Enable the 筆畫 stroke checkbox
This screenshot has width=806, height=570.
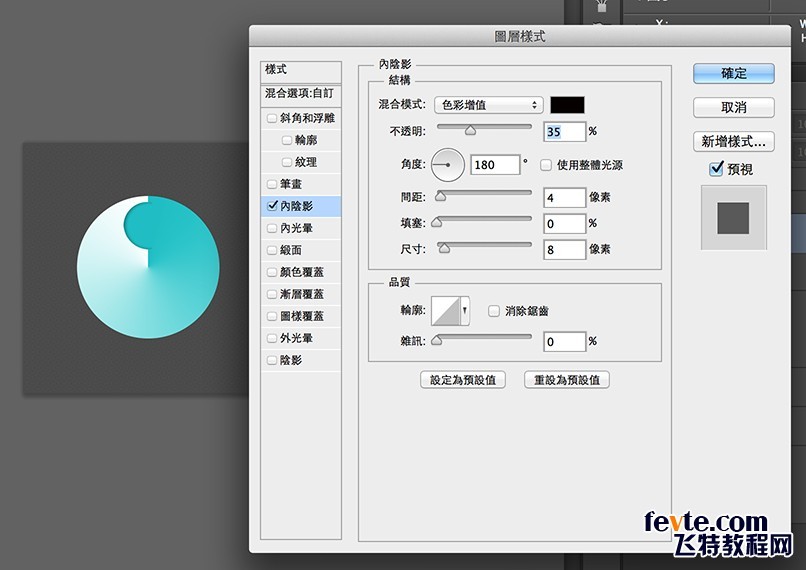272,184
